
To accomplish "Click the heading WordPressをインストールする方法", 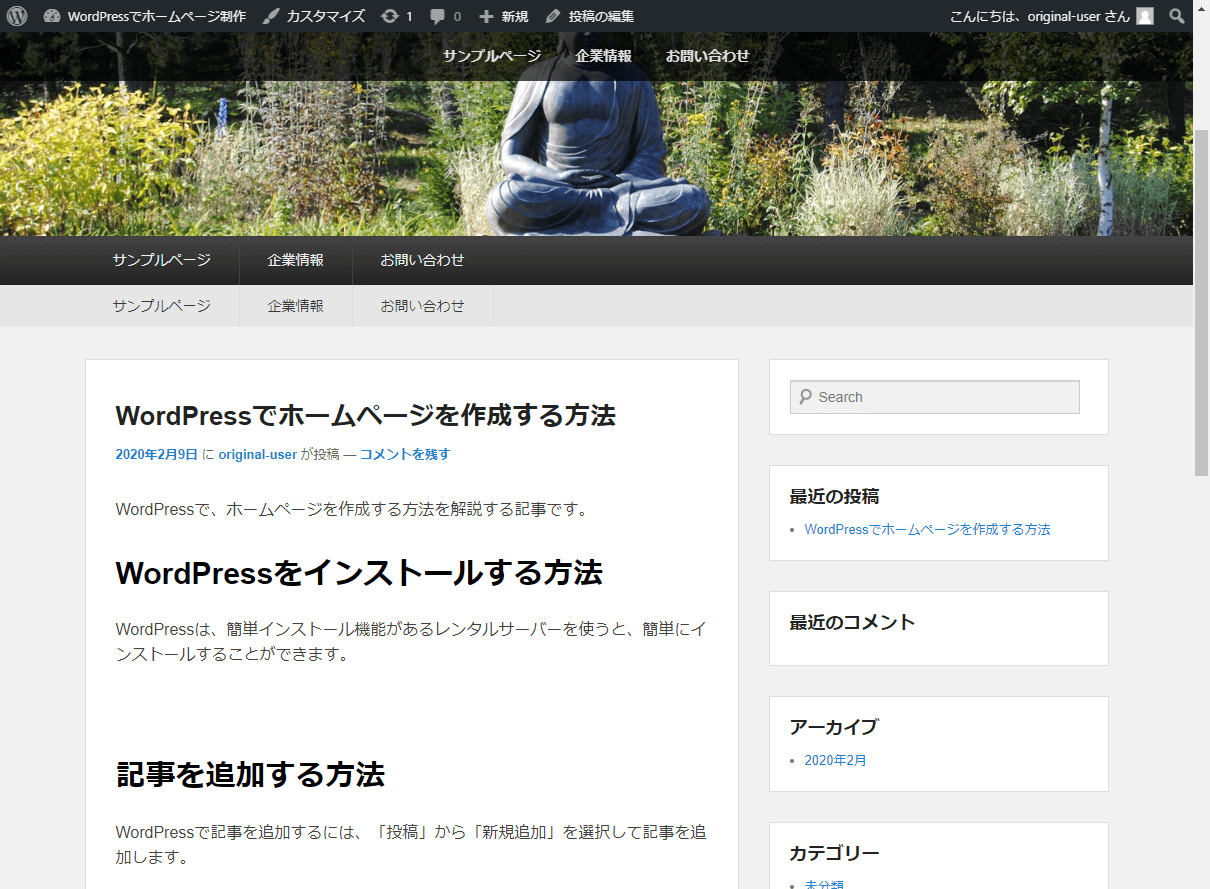I will [359, 573].
